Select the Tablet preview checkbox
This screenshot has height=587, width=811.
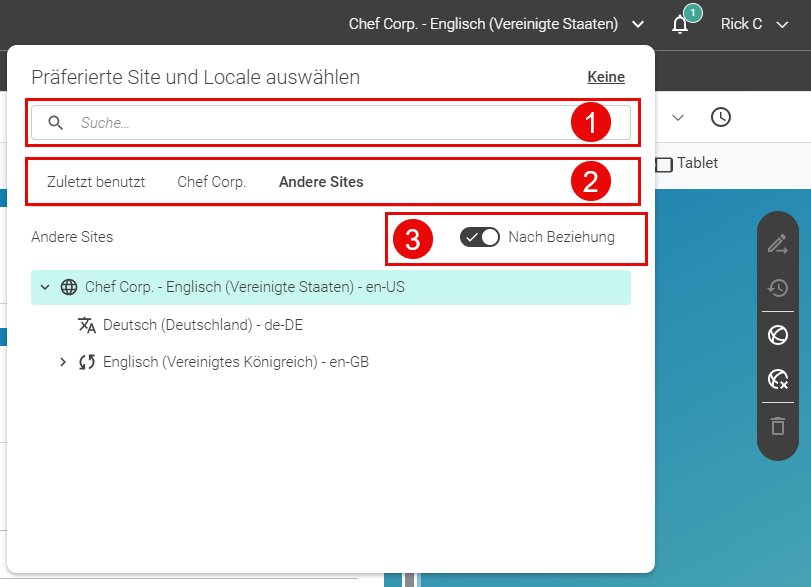click(x=664, y=164)
